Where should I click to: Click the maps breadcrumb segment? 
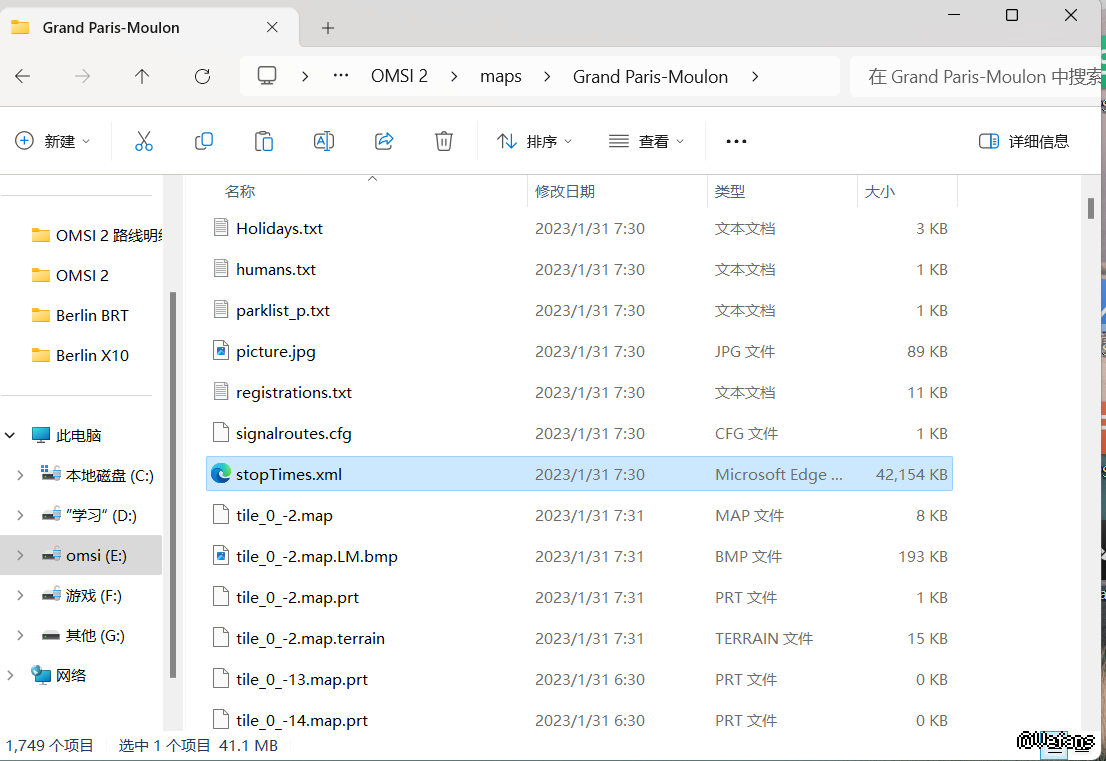pyautogui.click(x=500, y=76)
